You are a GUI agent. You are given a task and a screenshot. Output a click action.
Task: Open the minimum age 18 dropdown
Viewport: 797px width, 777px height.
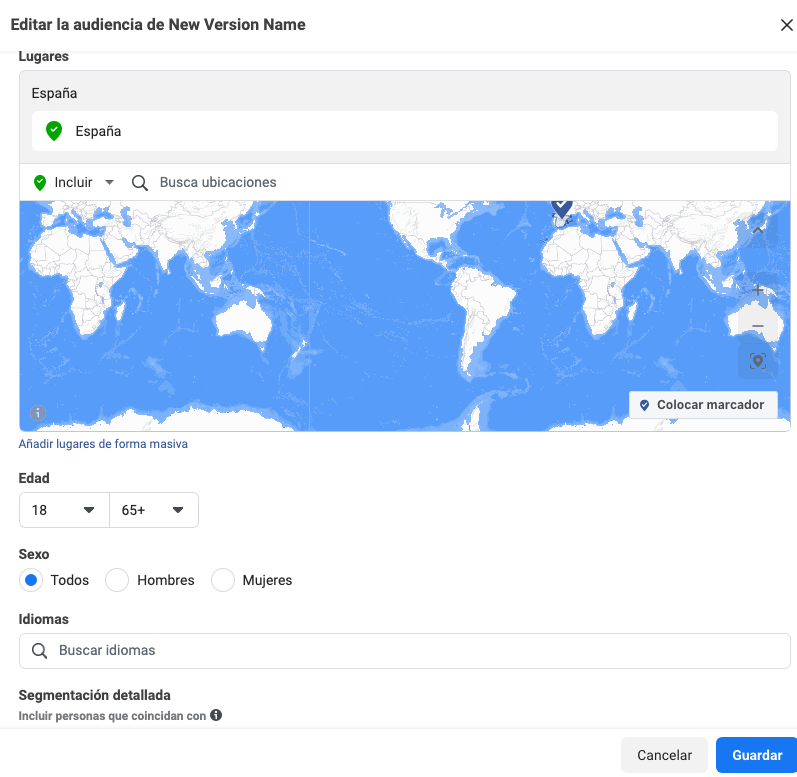(x=64, y=510)
